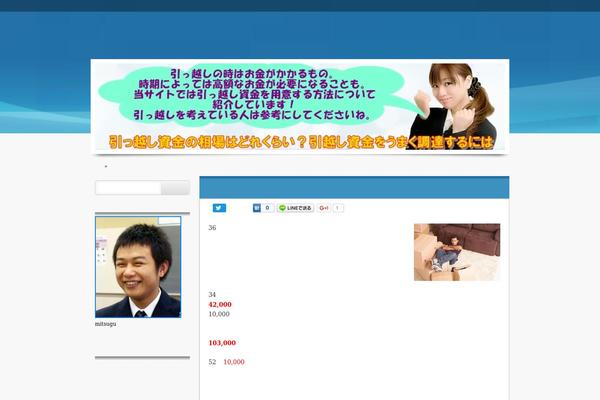Click the Hatena bookmark B! icon

257,208
